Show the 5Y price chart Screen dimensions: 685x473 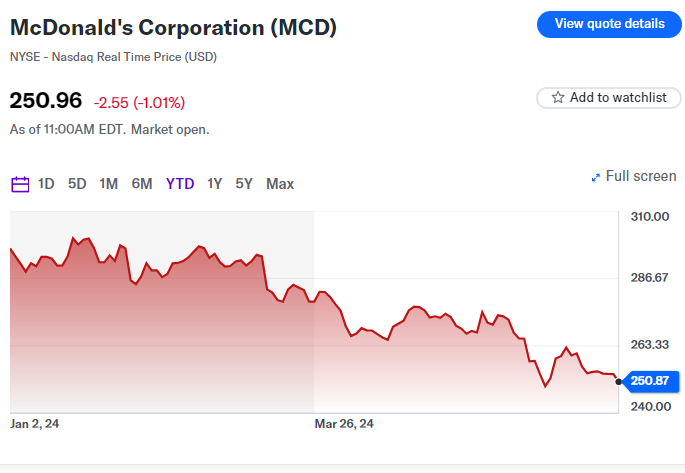click(x=244, y=184)
